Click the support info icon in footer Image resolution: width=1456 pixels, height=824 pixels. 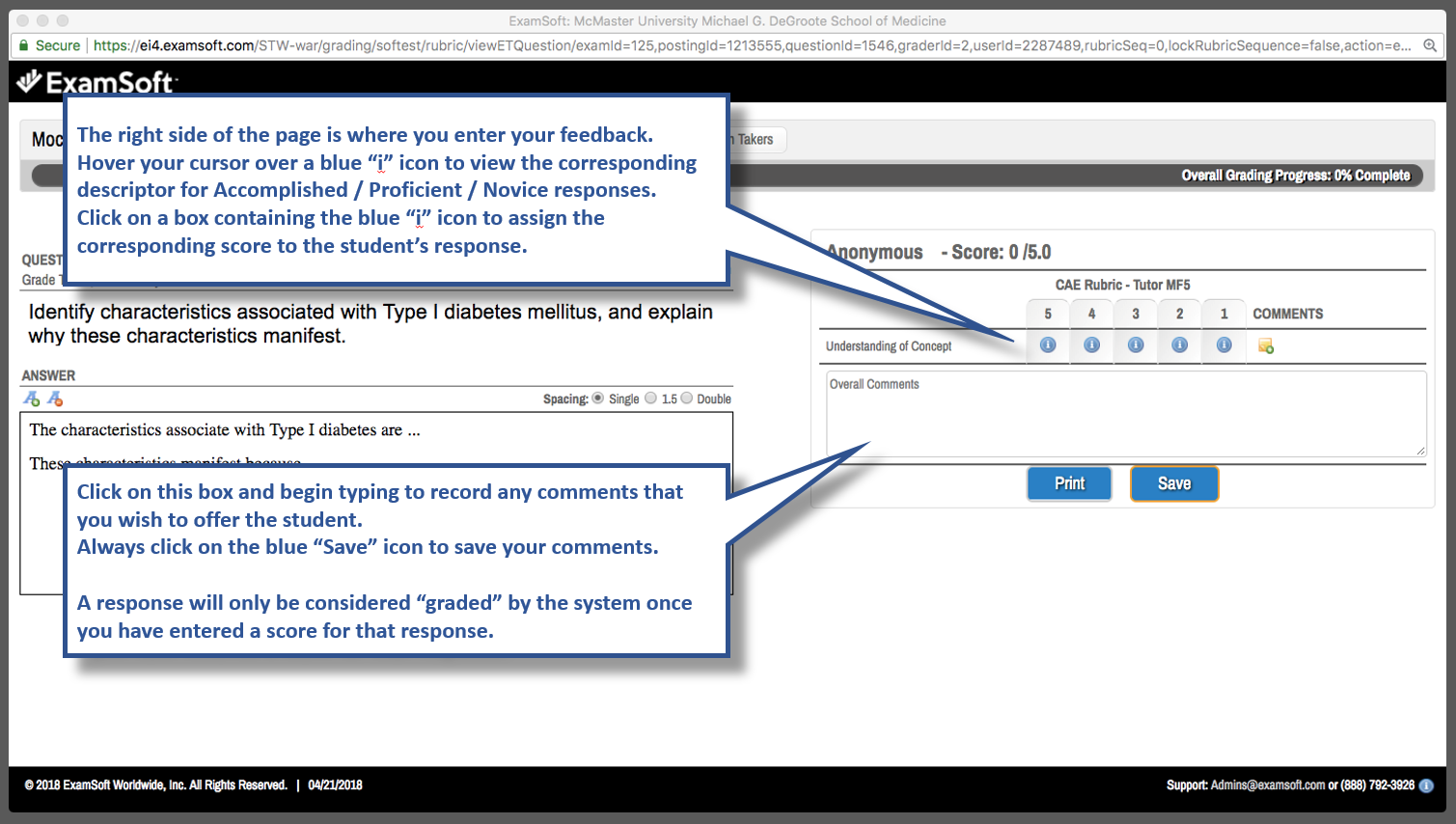(1426, 785)
